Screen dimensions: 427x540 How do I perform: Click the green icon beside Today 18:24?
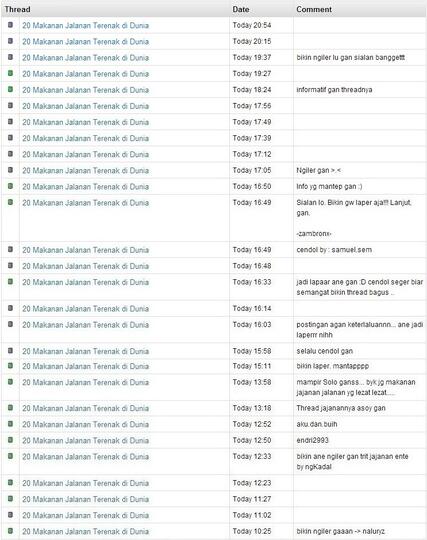(10, 90)
